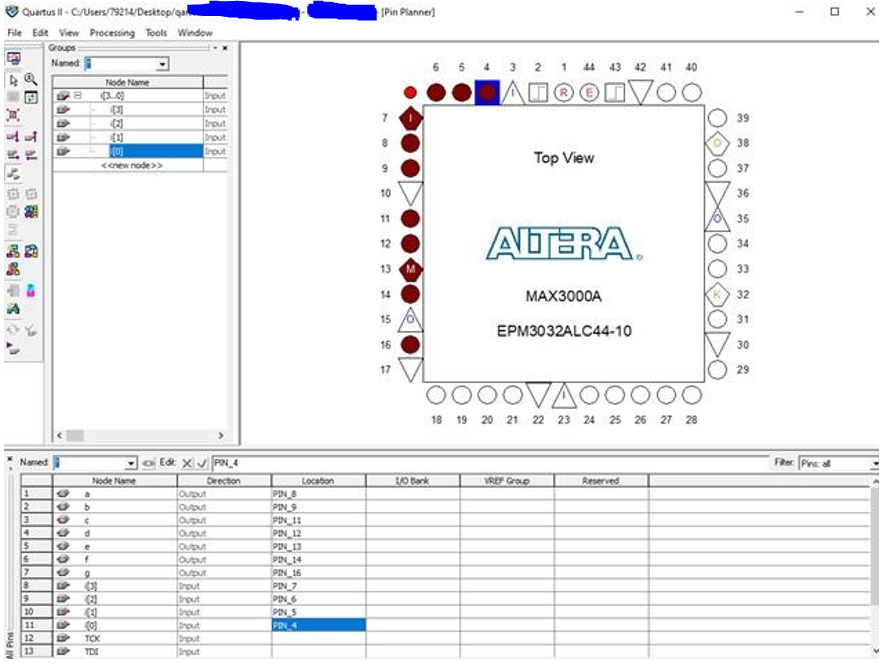886x670 pixels.
Task: Select row number 1 header in pin table
Action: pos(37,494)
